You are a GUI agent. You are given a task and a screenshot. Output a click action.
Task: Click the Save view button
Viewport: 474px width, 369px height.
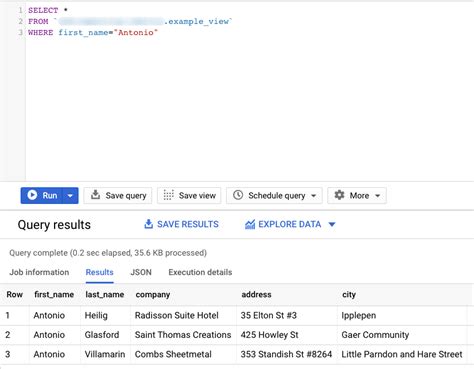tap(189, 195)
